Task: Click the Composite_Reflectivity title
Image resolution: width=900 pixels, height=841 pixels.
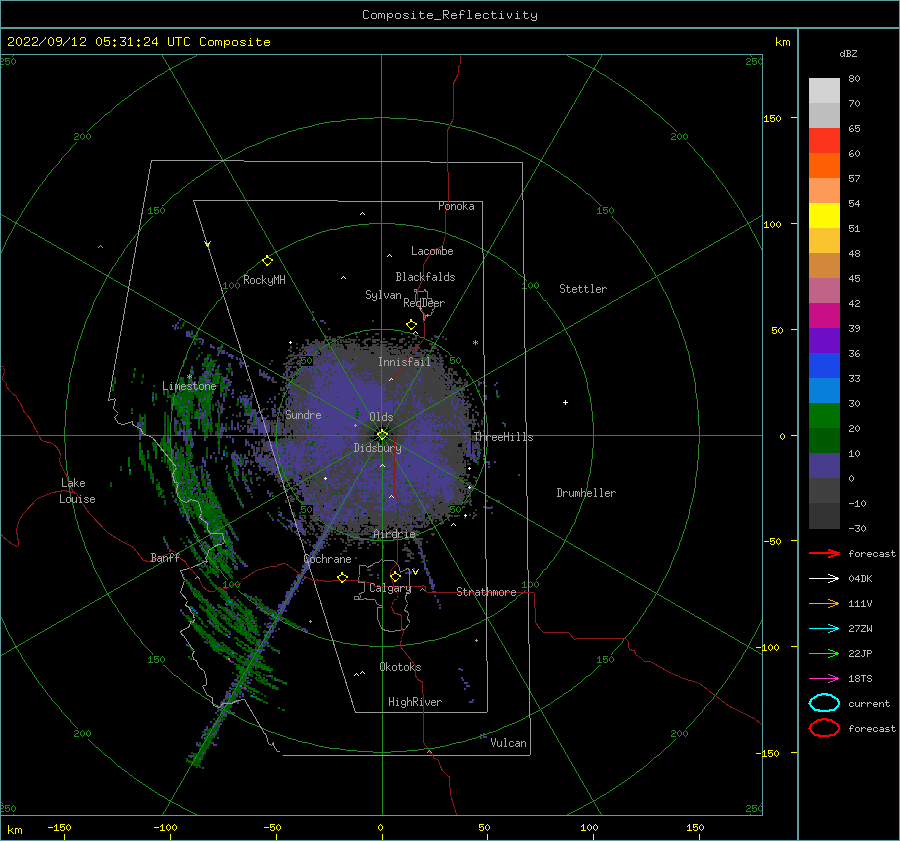Action: (x=450, y=15)
